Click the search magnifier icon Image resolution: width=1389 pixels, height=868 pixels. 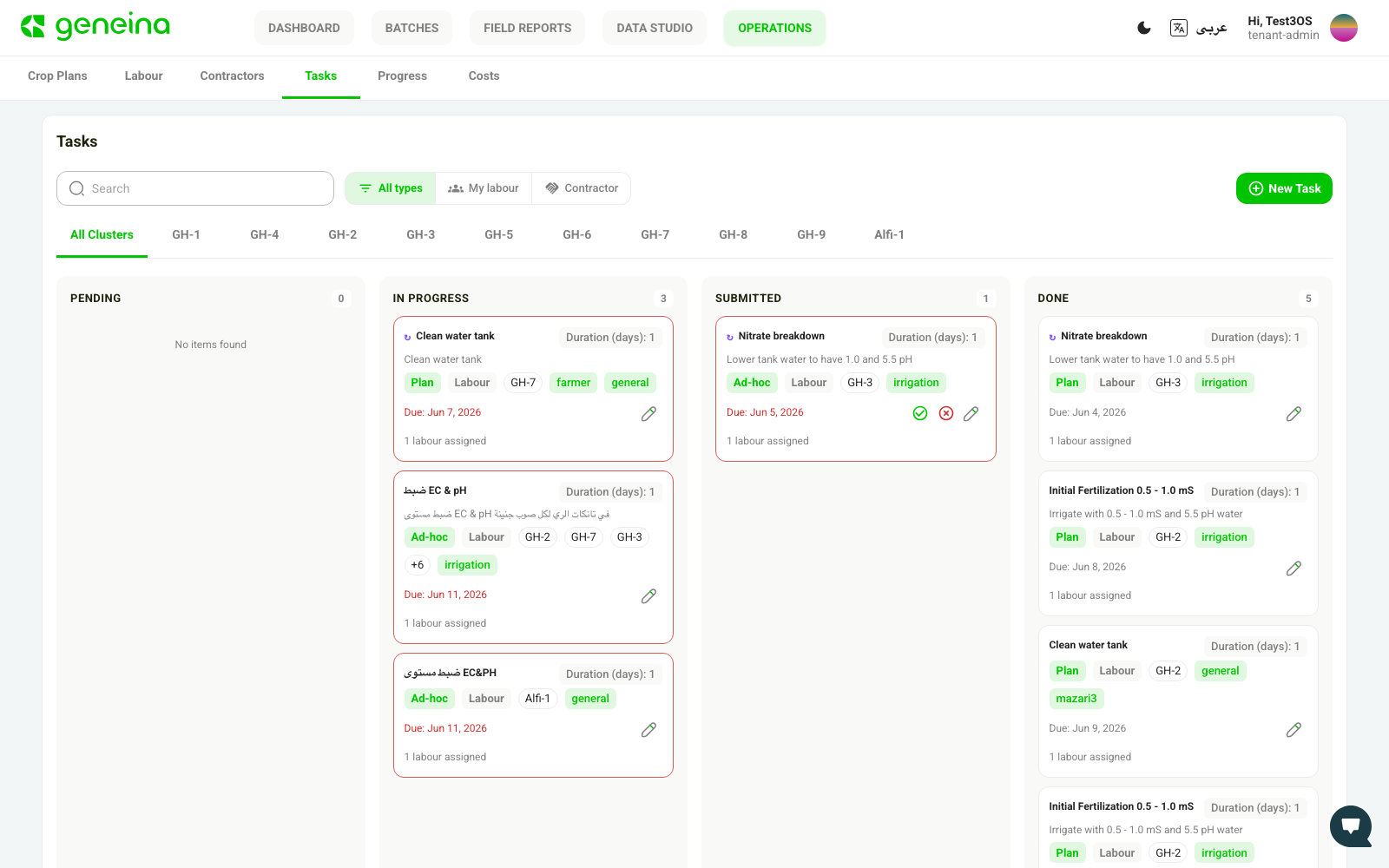(77, 188)
